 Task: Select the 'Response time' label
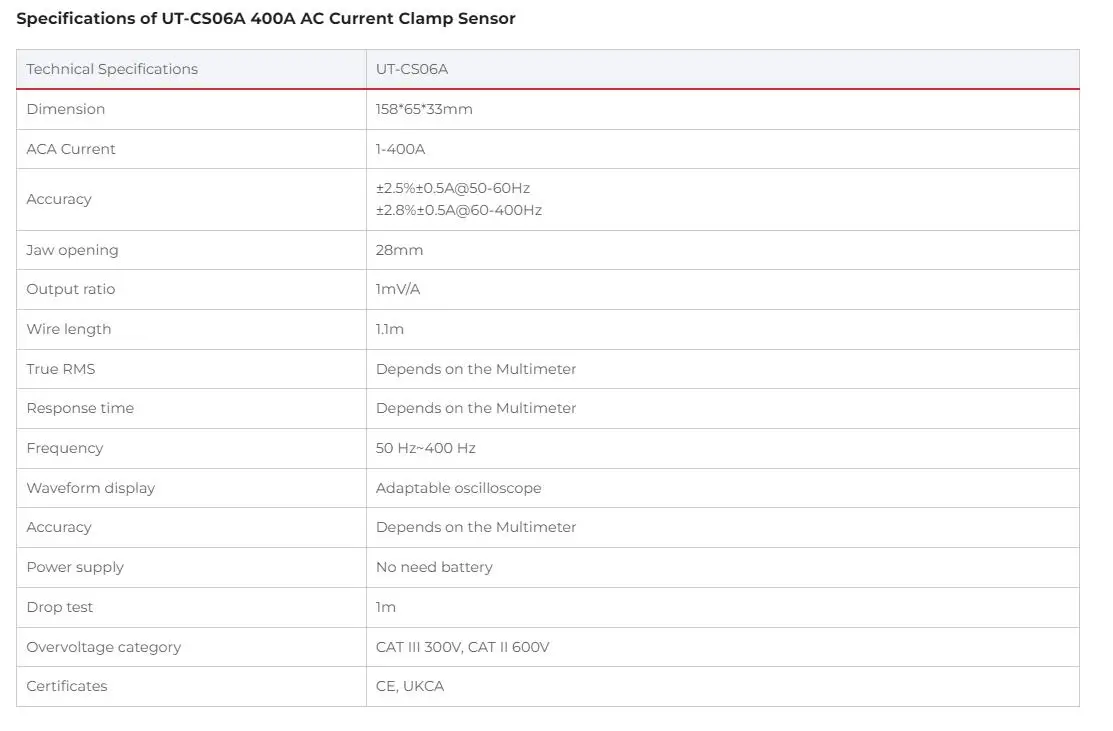click(x=80, y=408)
